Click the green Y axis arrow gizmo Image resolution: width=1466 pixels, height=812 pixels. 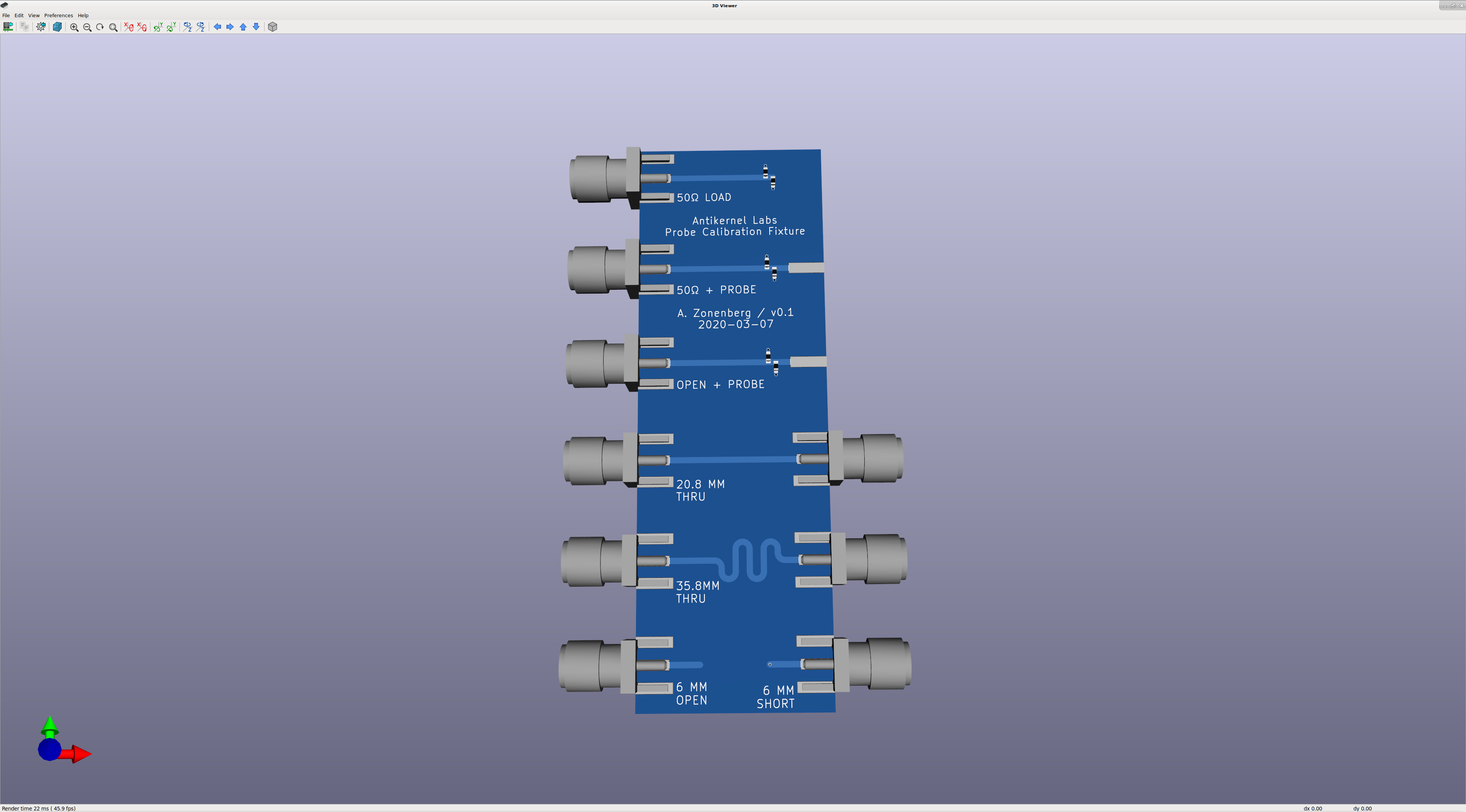click(50, 726)
